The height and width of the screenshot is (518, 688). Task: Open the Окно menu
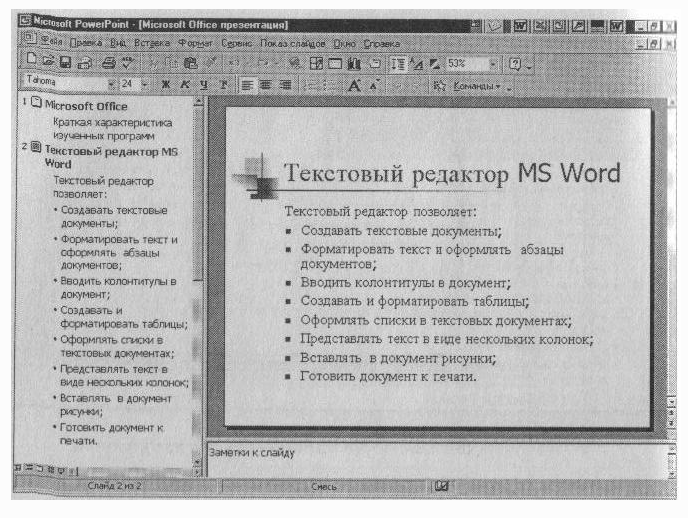point(344,43)
